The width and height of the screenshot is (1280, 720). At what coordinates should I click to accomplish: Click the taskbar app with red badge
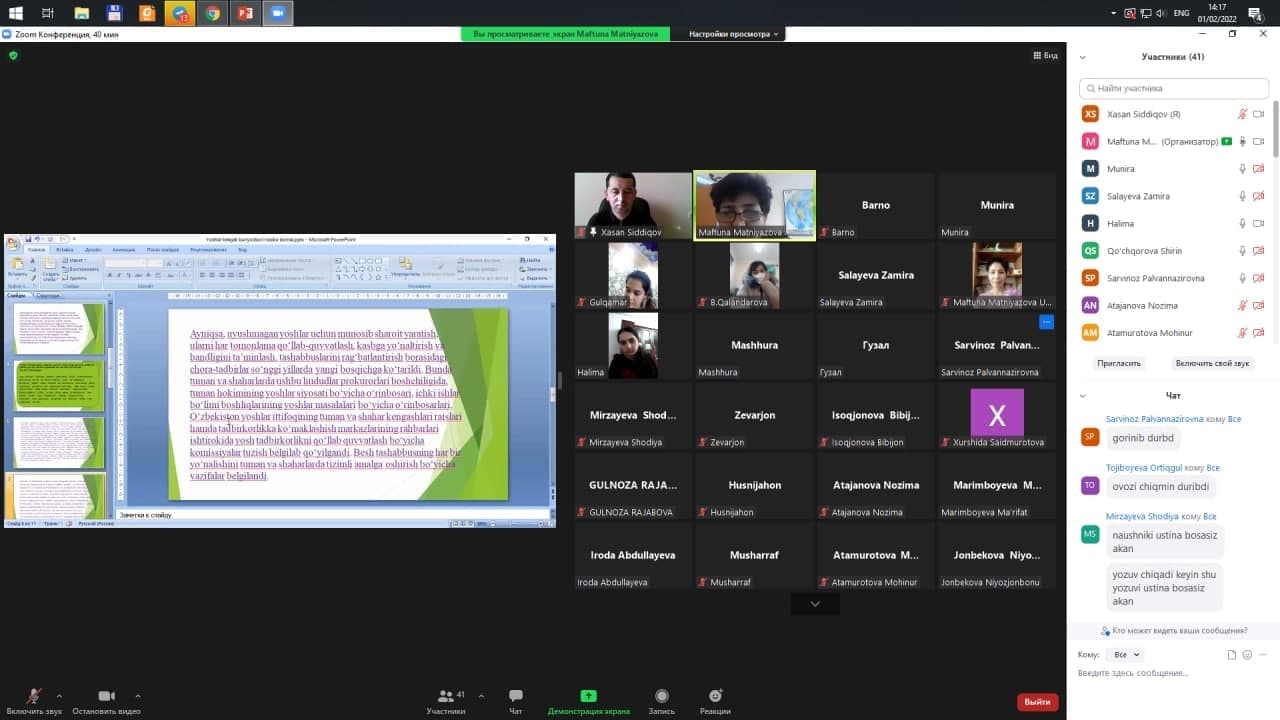(180, 13)
